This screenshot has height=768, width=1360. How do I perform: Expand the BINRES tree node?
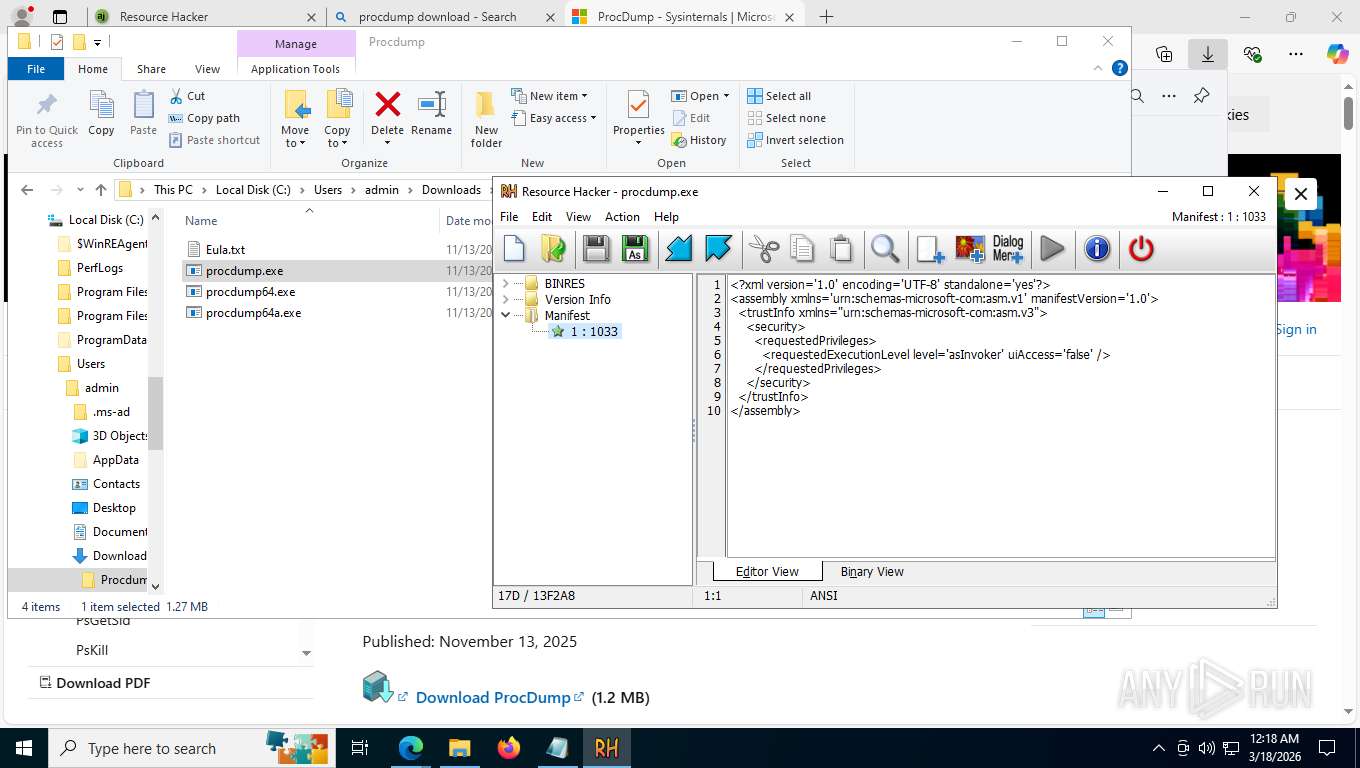click(506, 284)
